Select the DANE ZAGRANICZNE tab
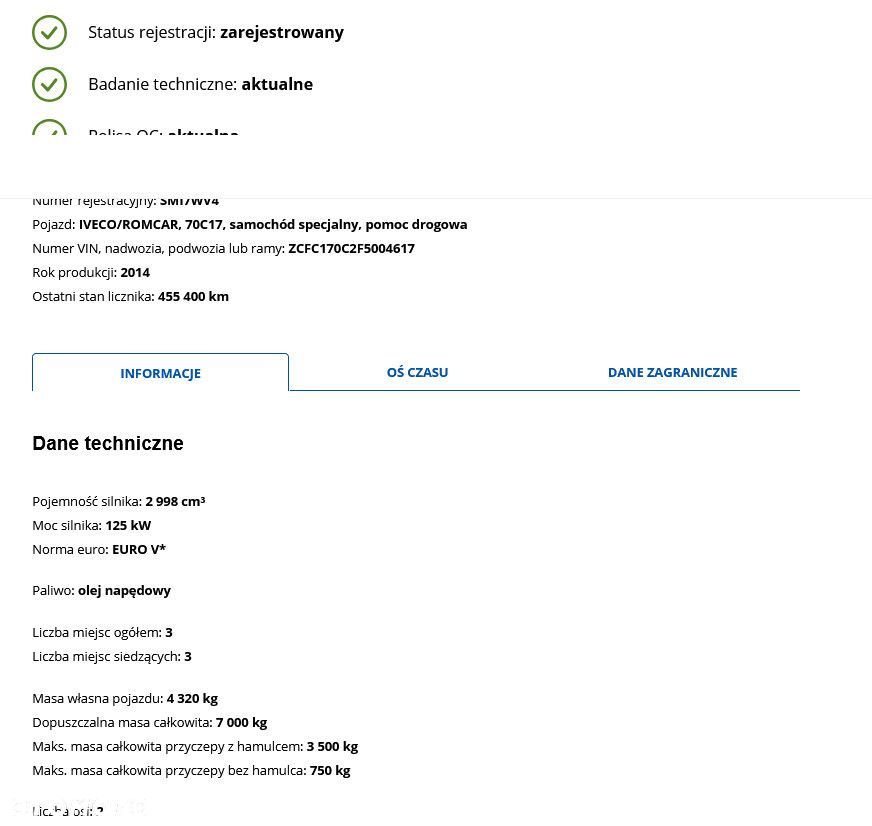 (x=672, y=372)
